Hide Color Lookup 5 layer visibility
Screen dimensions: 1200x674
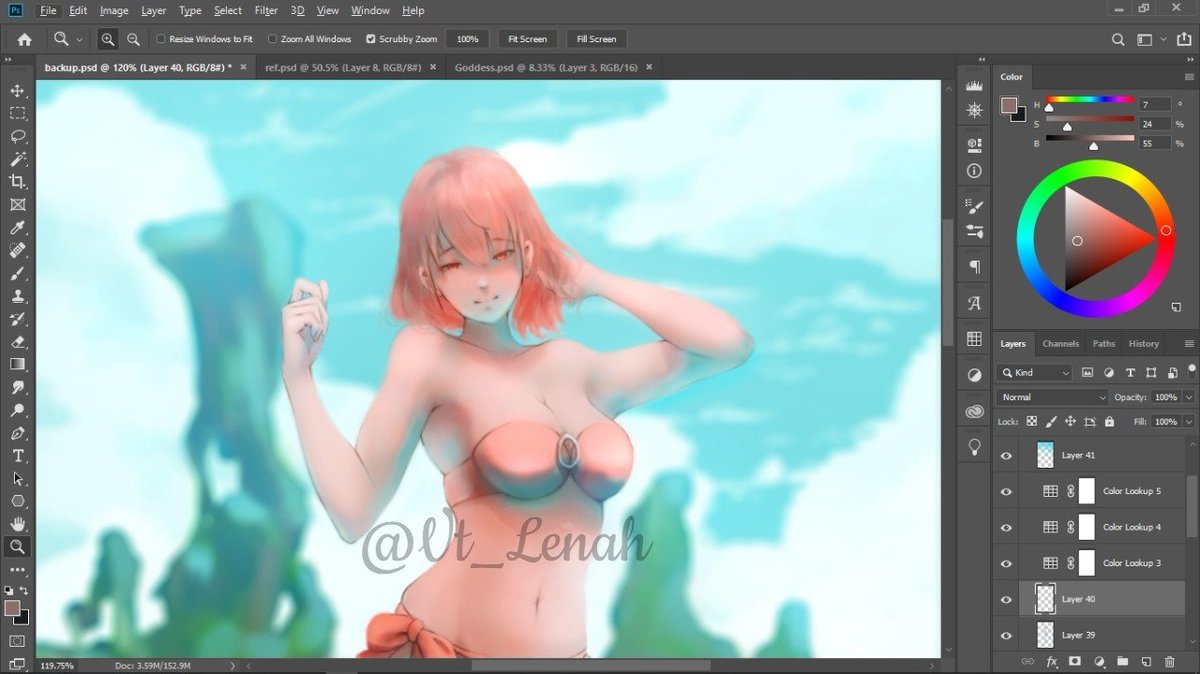coord(1006,491)
